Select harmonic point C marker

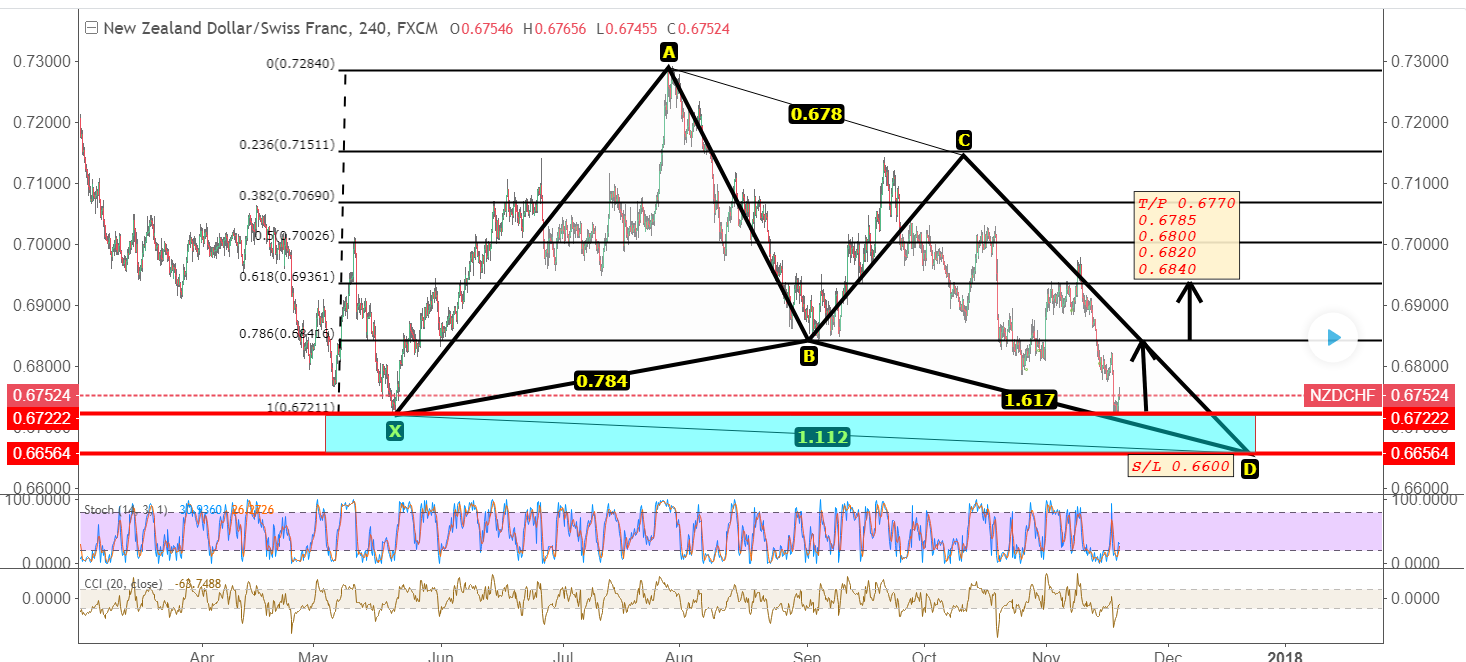[x=962, y=141]
